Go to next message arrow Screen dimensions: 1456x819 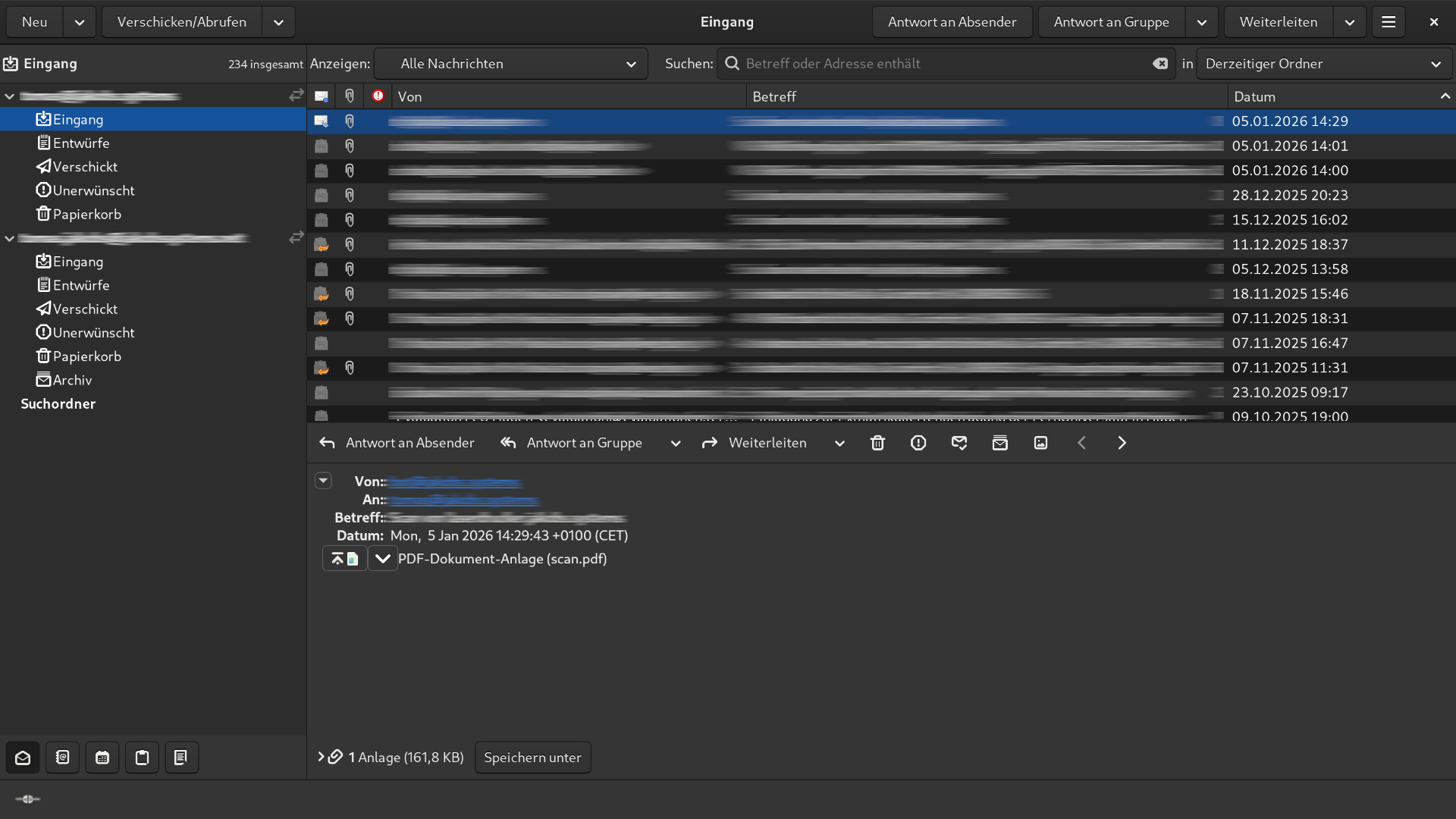tap(1122, 443)
